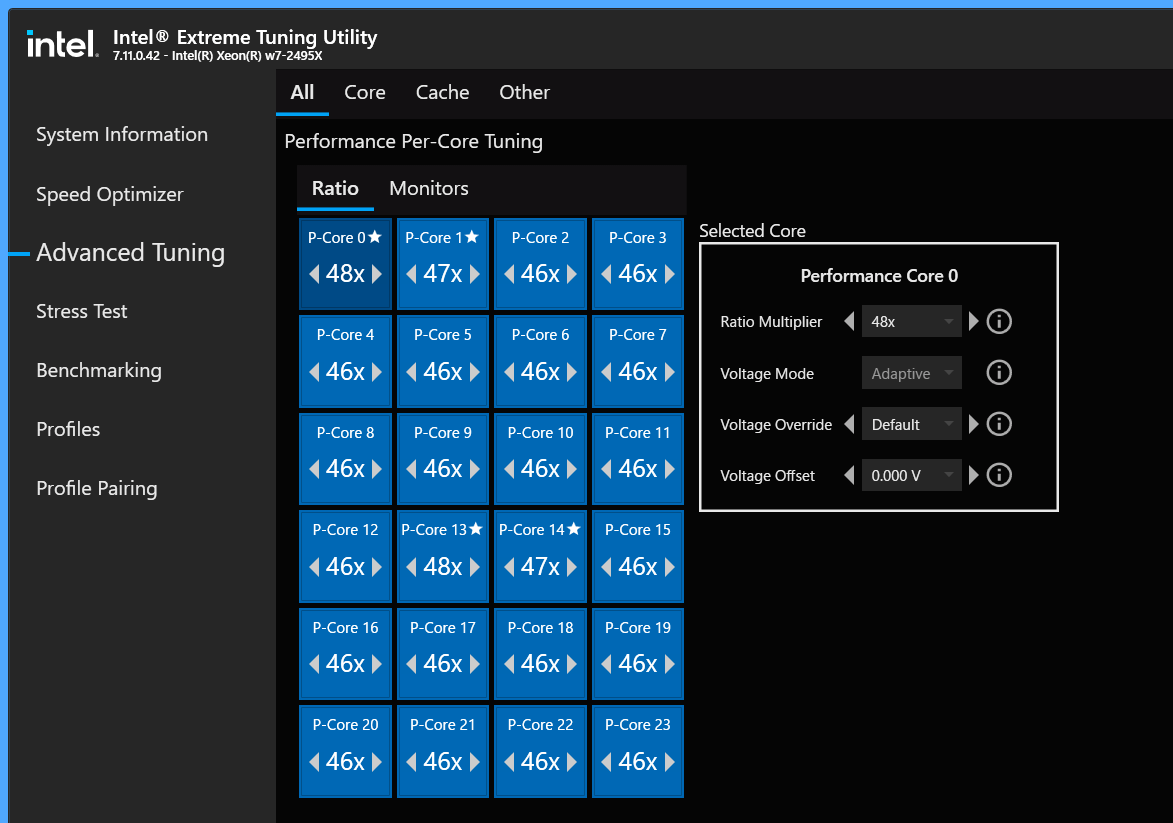
Task: Click the Intel logo
Action: (x=62, y=43)
